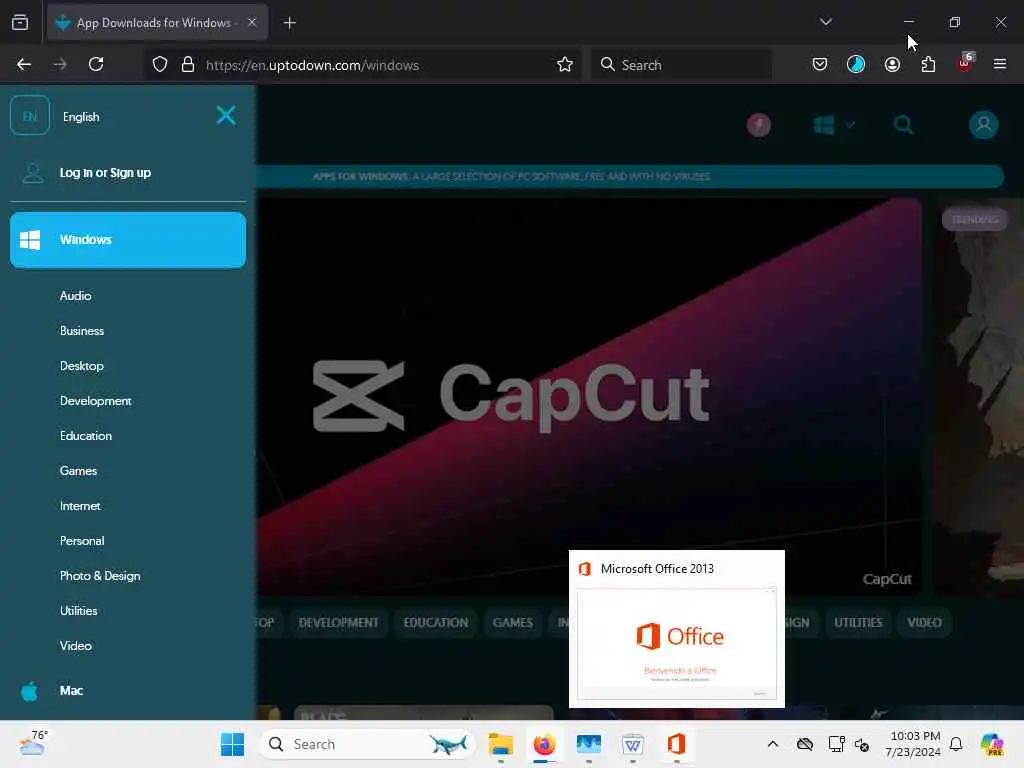Image resolution: width=1024 pixels, height=768 pixels.
Task: Open the Desktop category
Action: coord(82,366)
